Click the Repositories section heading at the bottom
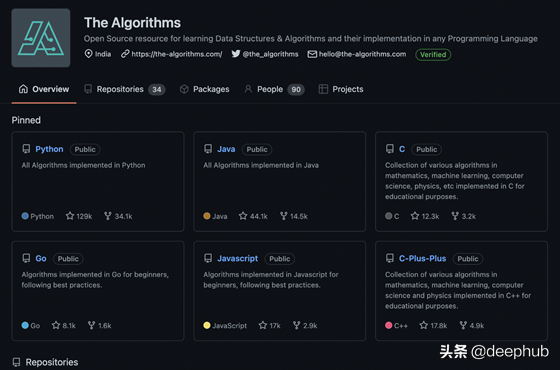This screenshot has height=370, width=560. pyautogui.click(x=52, y=362)
